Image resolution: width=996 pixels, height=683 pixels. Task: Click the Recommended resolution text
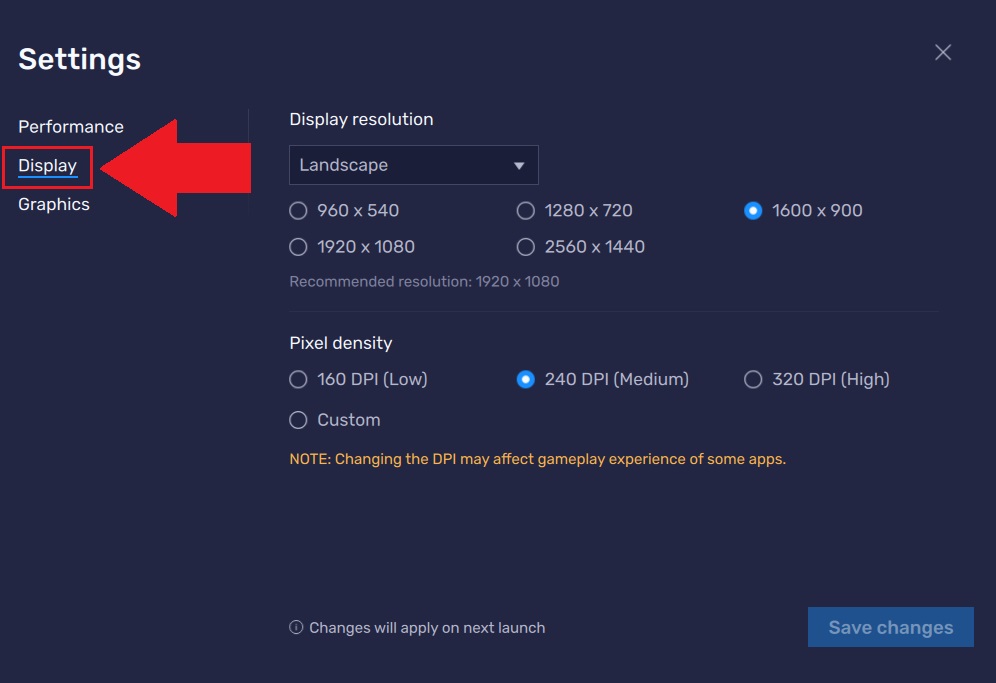coord(424,281)
